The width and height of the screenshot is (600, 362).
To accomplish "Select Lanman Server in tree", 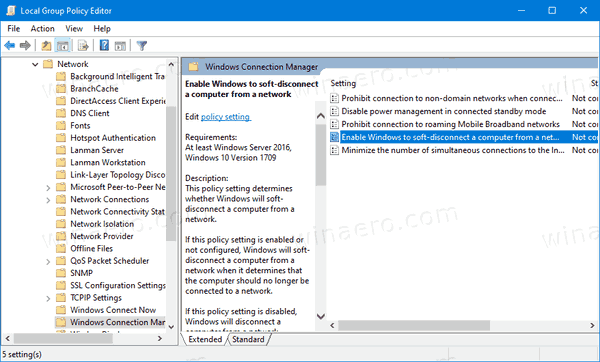I will [97, 150].
